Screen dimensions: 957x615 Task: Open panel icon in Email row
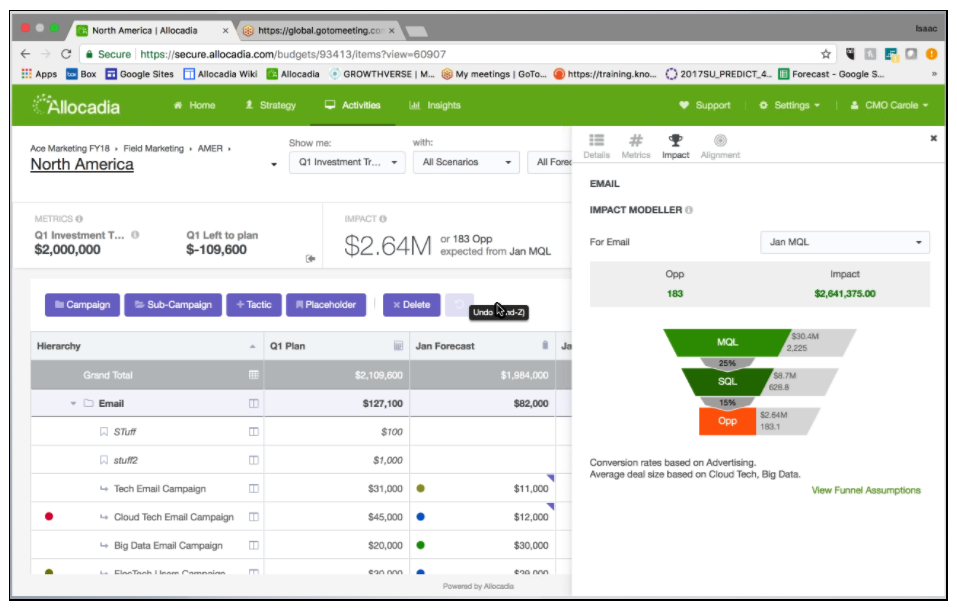tap(254, 403)
